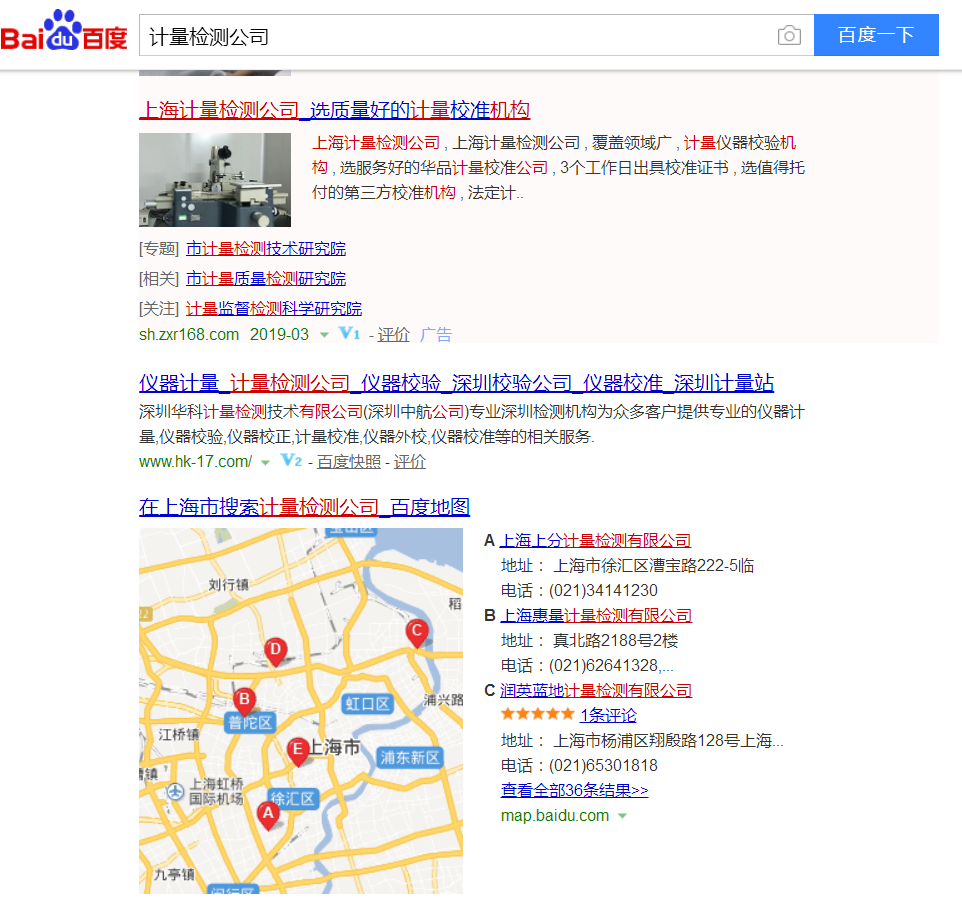Image resolution: width=962 pixels, height=909 pixels.
Task: Select map marker B
Action: click(x=244, y=701)
